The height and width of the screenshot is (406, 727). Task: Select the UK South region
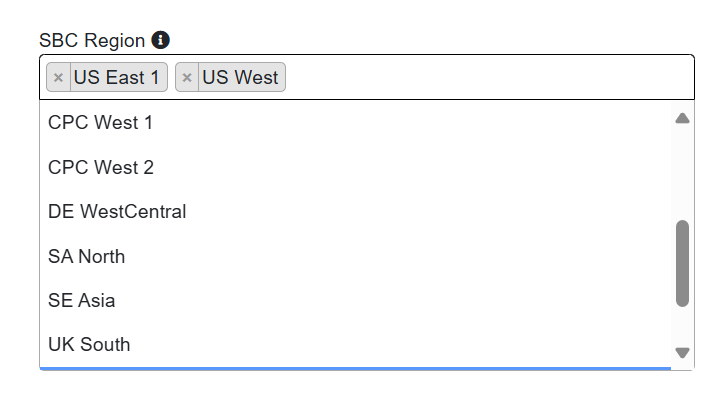pyautogui.click(x=355, y=344)
